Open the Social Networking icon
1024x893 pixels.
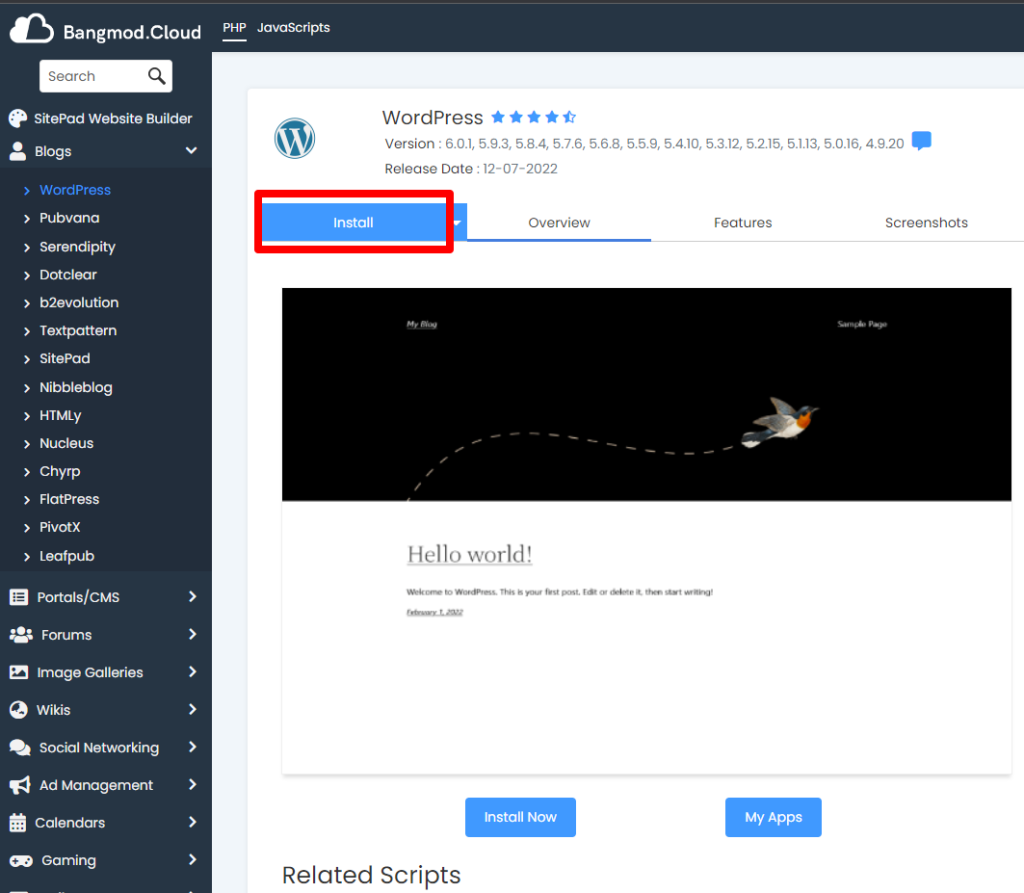click(x=19, y=747)
